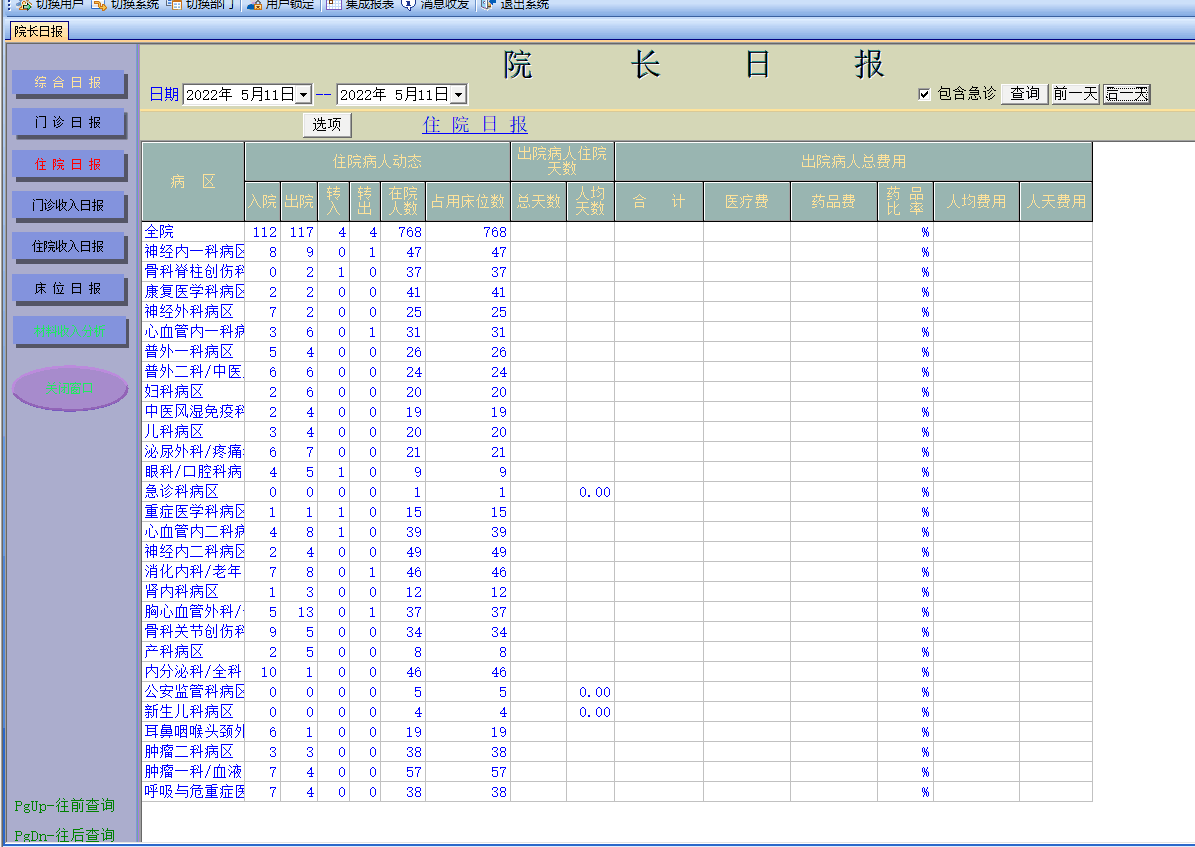This screenshot has height=847, width=1195.
Task: Open 门诊日报 in the sidebar
Action: point(68,122)
